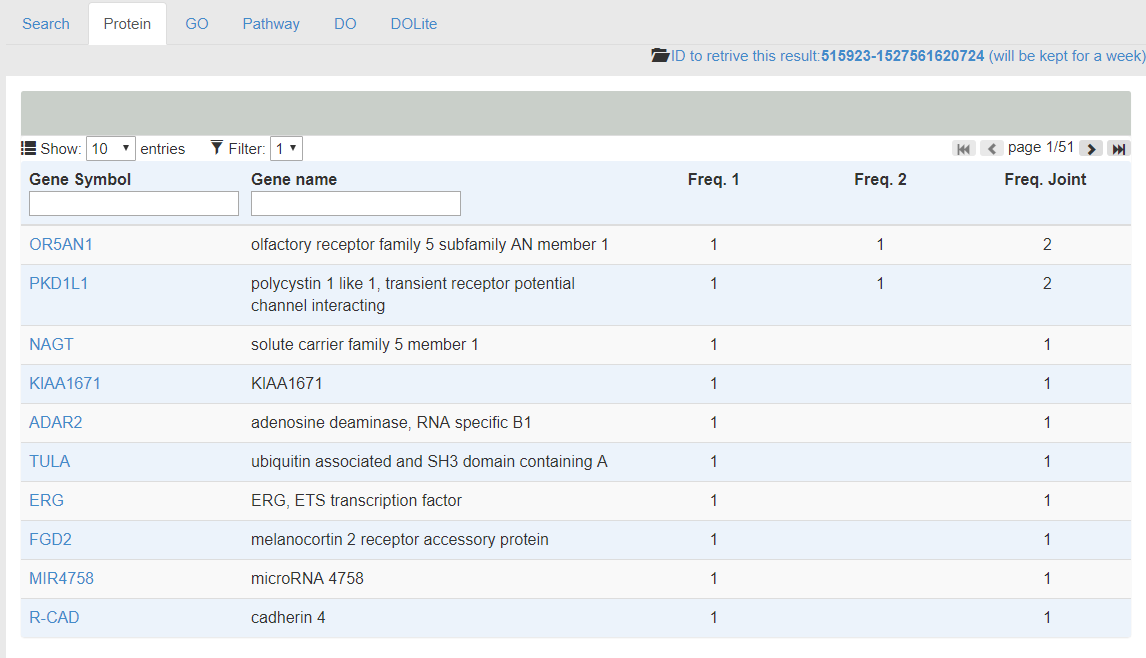Click the Gene name filter text box

(356, 204)
